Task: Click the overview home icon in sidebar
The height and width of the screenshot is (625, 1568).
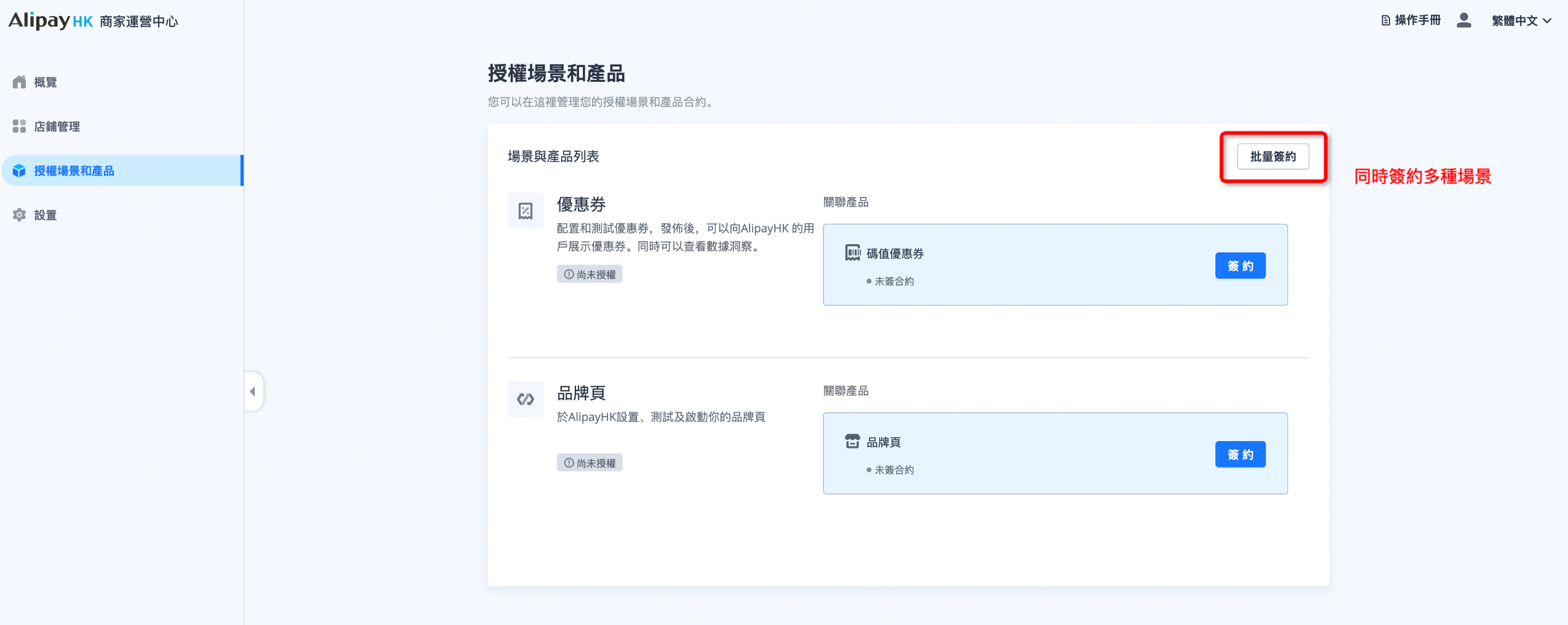Action: pos(20,82)
